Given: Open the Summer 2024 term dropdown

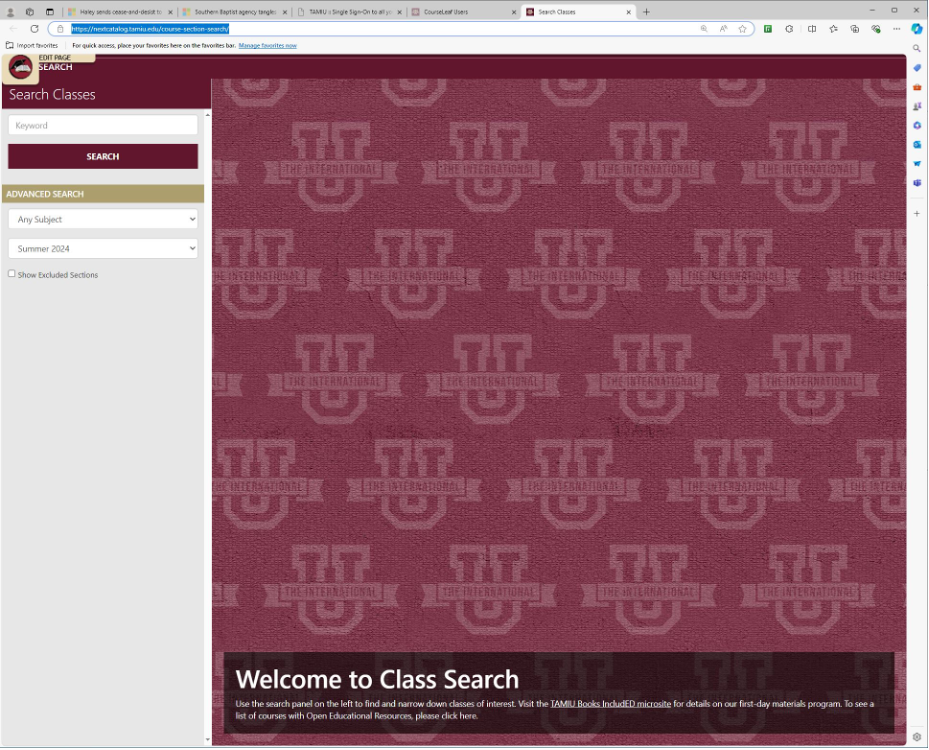Looking at the screenshot, I should pos(102,249).
